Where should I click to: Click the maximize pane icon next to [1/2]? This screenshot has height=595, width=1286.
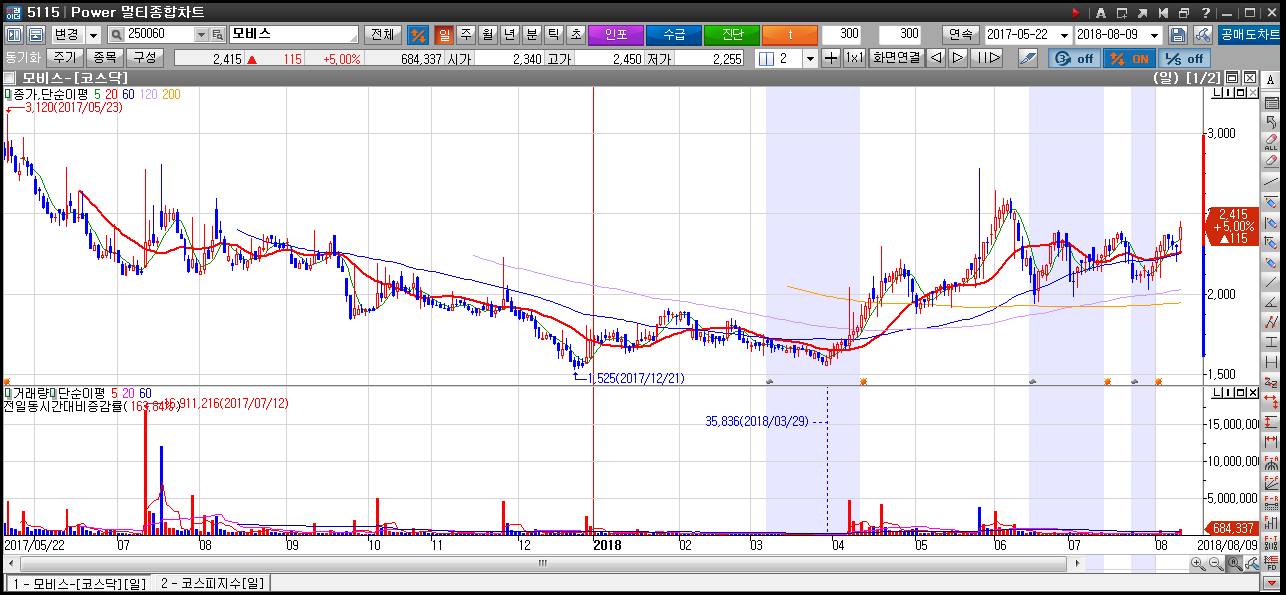pyautogui.click(x=1232, y=77)
